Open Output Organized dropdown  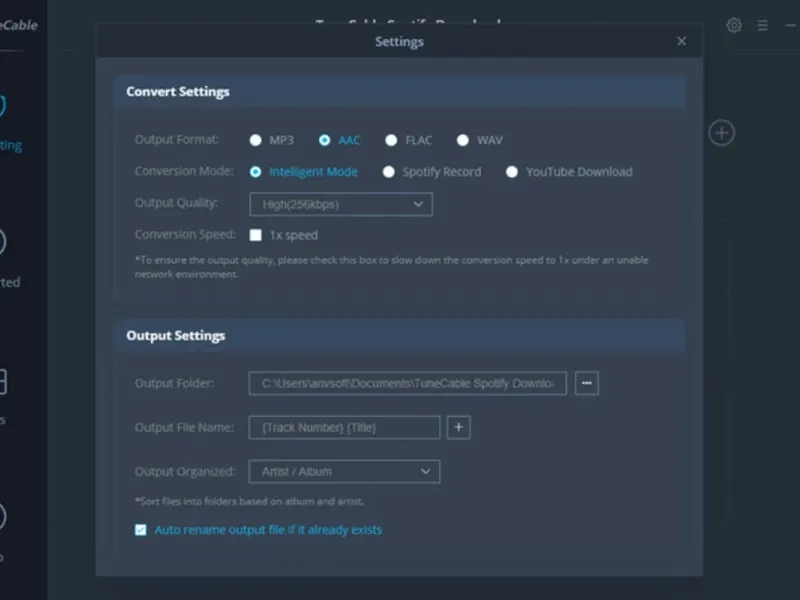pyautogui.click(x=344, y=471)
